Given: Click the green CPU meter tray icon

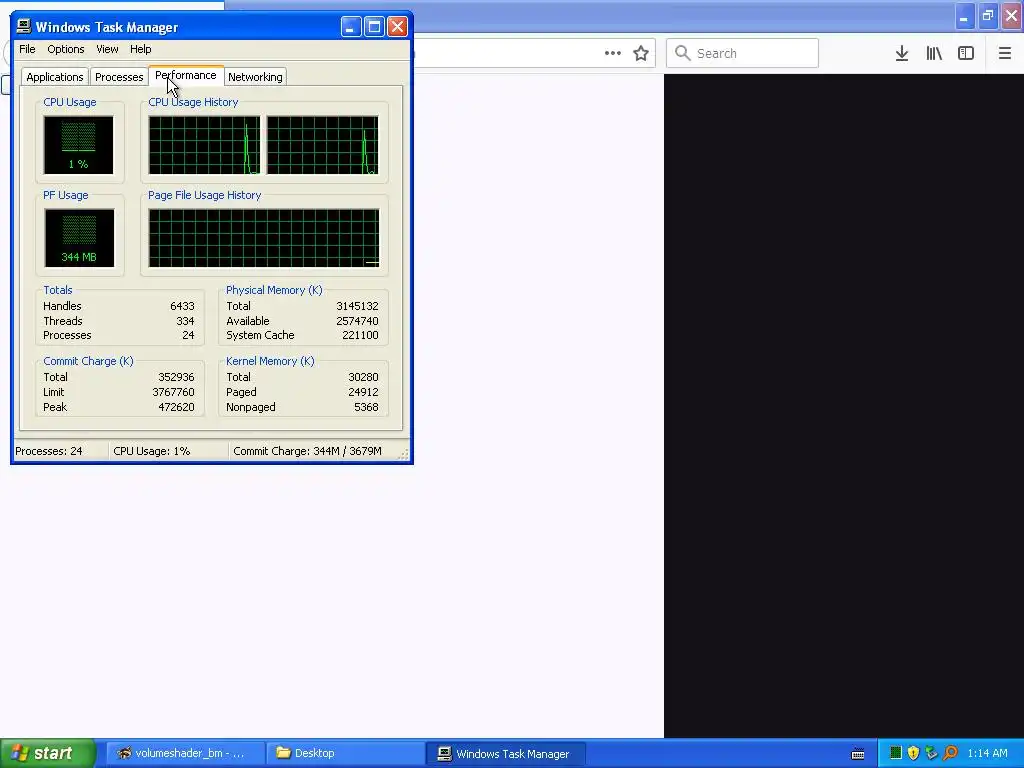Looking at the screenshot, I should point(896,753).
